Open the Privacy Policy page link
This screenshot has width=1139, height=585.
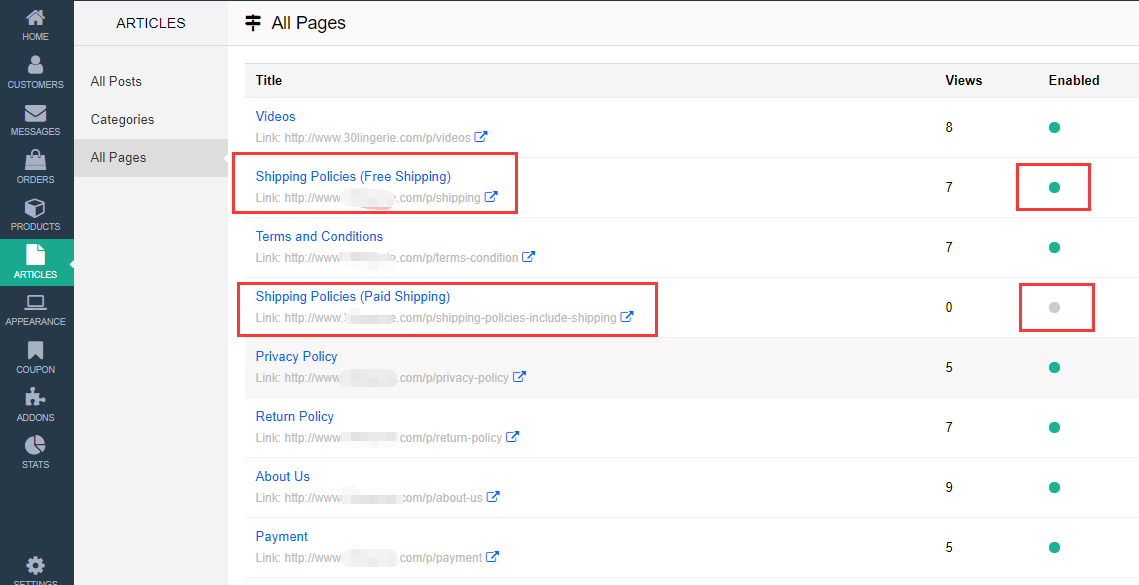tap(296, 356)
